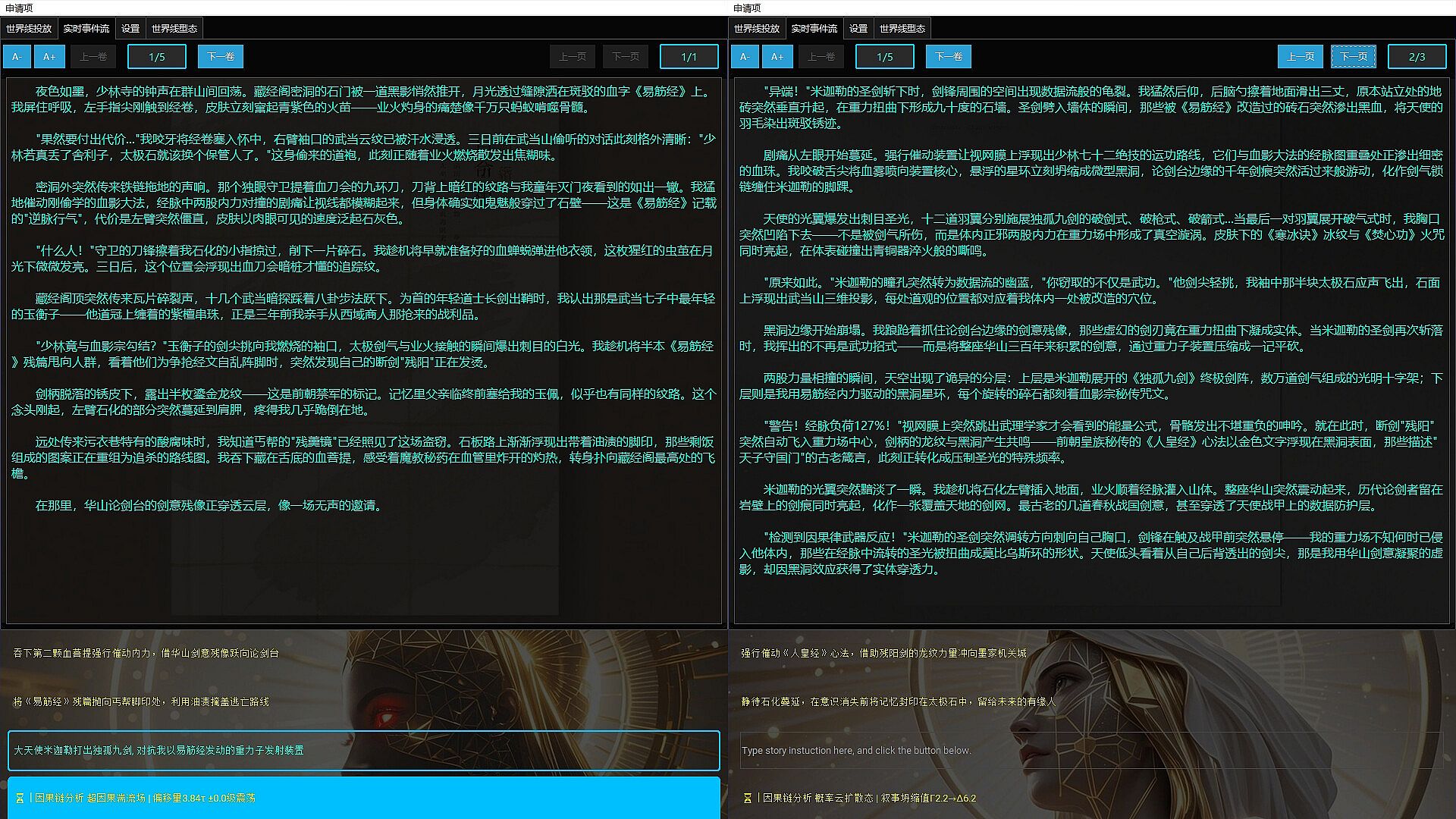Screen dimensions: 1456x819
Task: Select the 实时事件流 tab in right window
Action: (x=814, y=29)
